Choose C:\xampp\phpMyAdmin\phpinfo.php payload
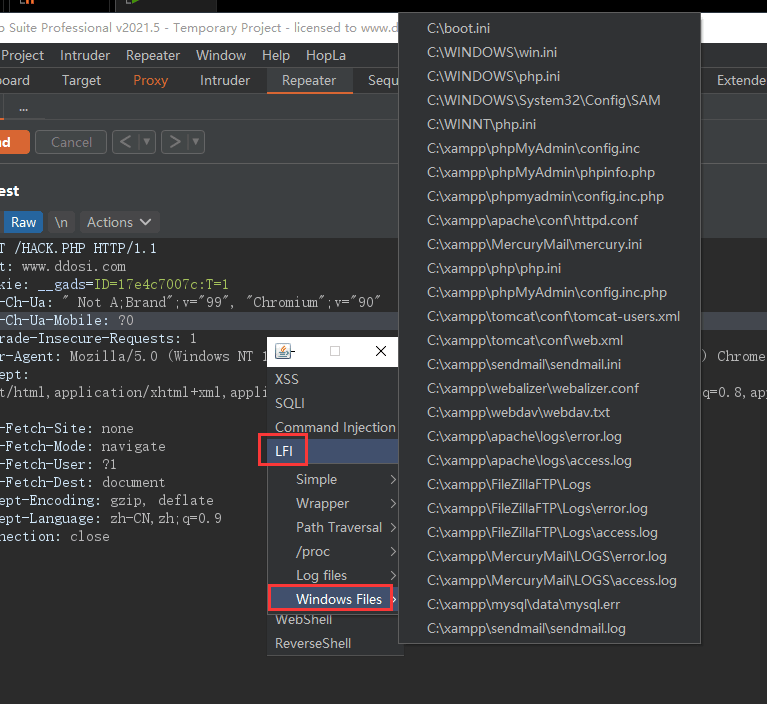This screenshot has height=704, width=767. 549,172
